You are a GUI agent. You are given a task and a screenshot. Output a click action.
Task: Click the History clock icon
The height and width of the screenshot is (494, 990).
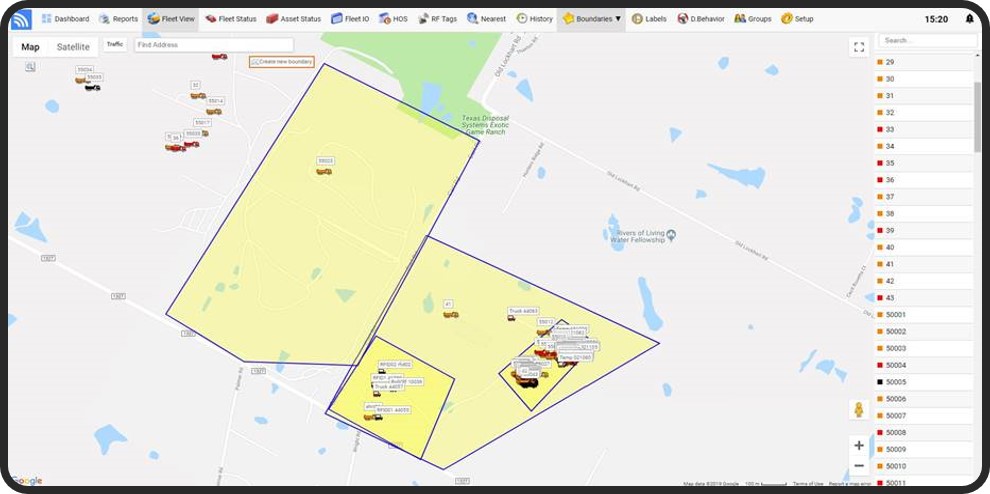(522, 19)
